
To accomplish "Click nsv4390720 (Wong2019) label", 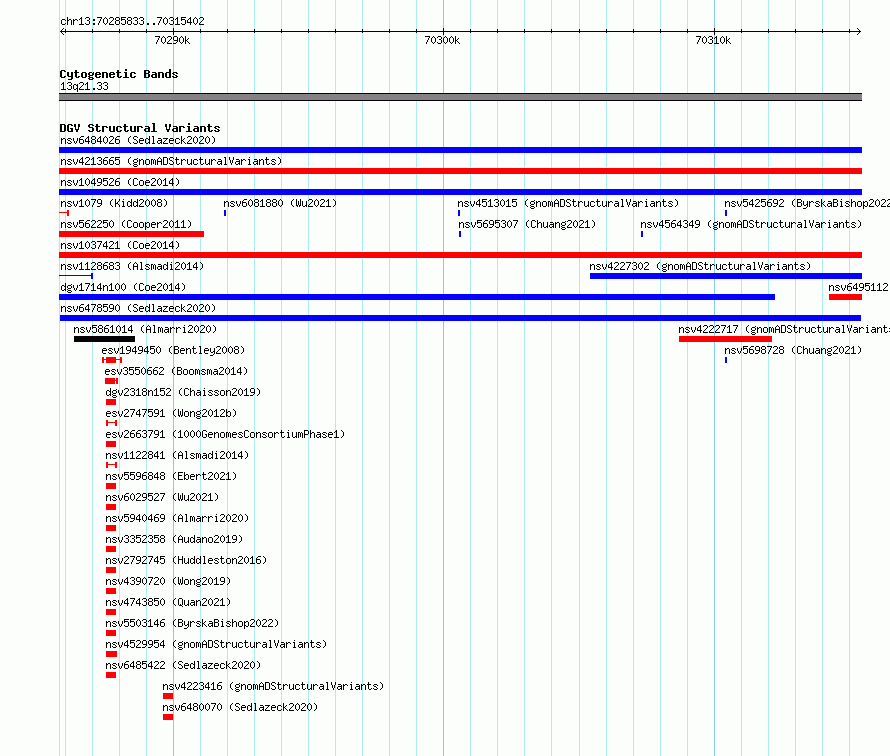I will 168,581.
